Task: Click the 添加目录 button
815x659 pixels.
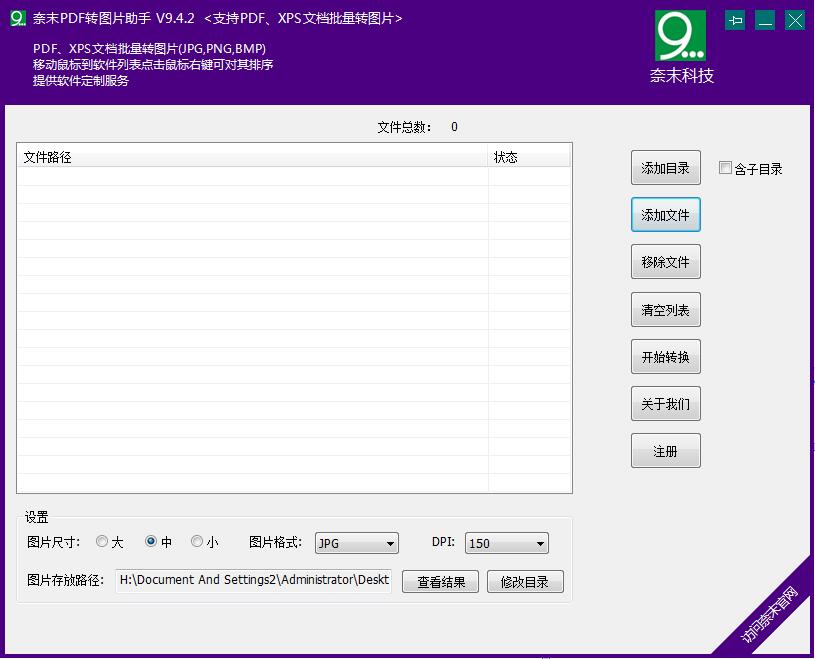Action: 665,168
